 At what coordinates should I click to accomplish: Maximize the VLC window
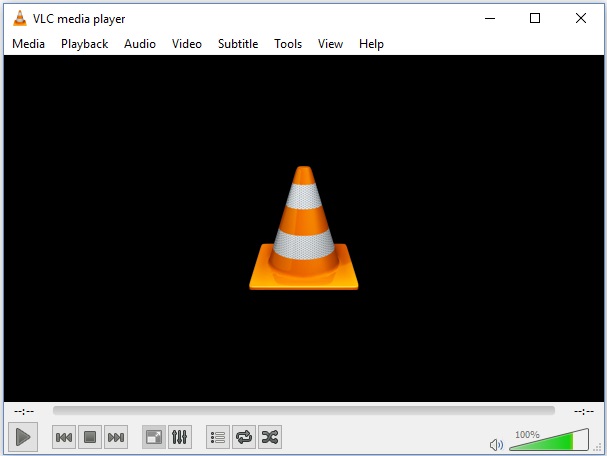tap(535, 18)
